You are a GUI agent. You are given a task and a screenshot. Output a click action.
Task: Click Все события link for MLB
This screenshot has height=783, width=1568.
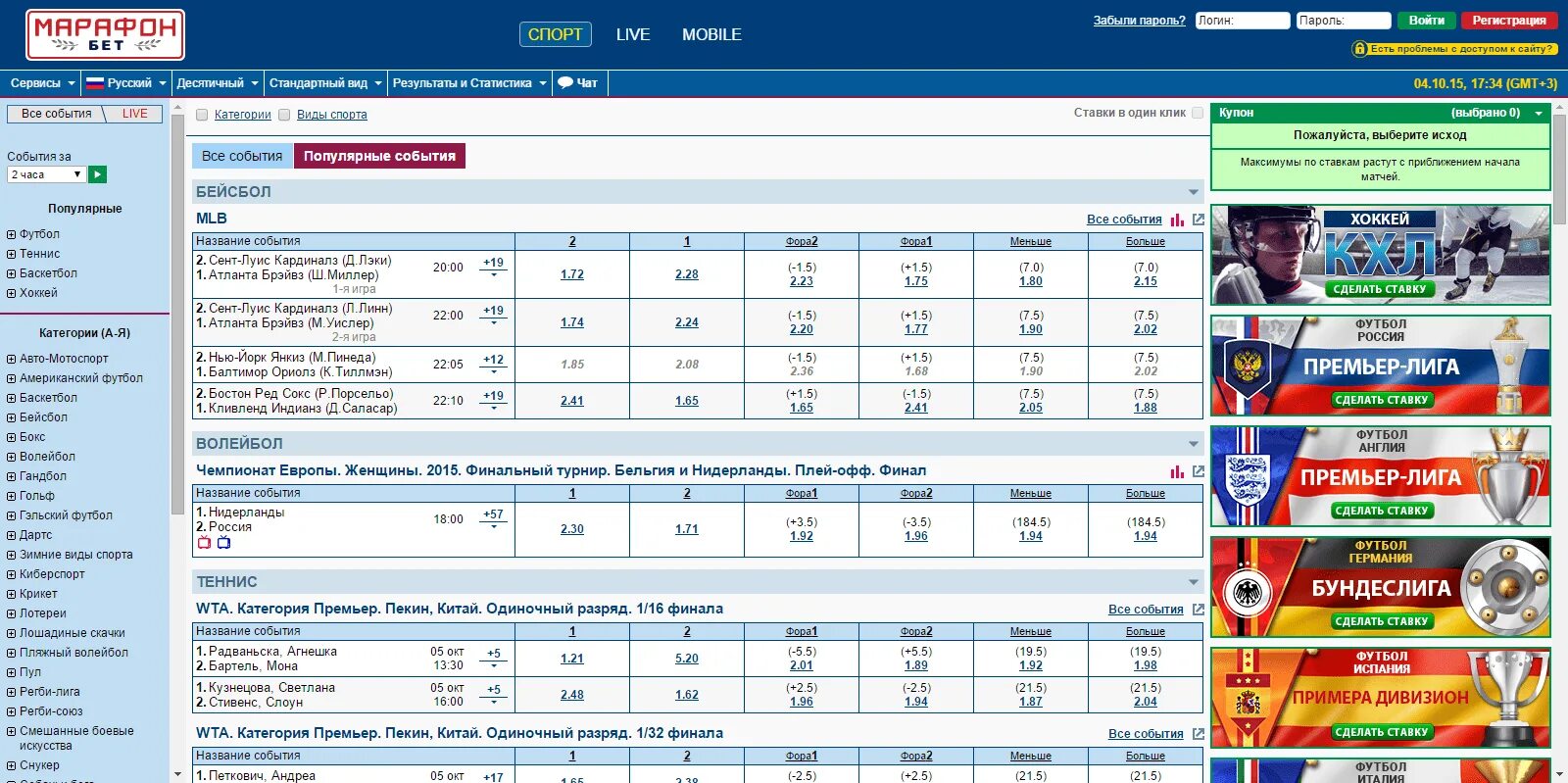(x=1124, y=220)
